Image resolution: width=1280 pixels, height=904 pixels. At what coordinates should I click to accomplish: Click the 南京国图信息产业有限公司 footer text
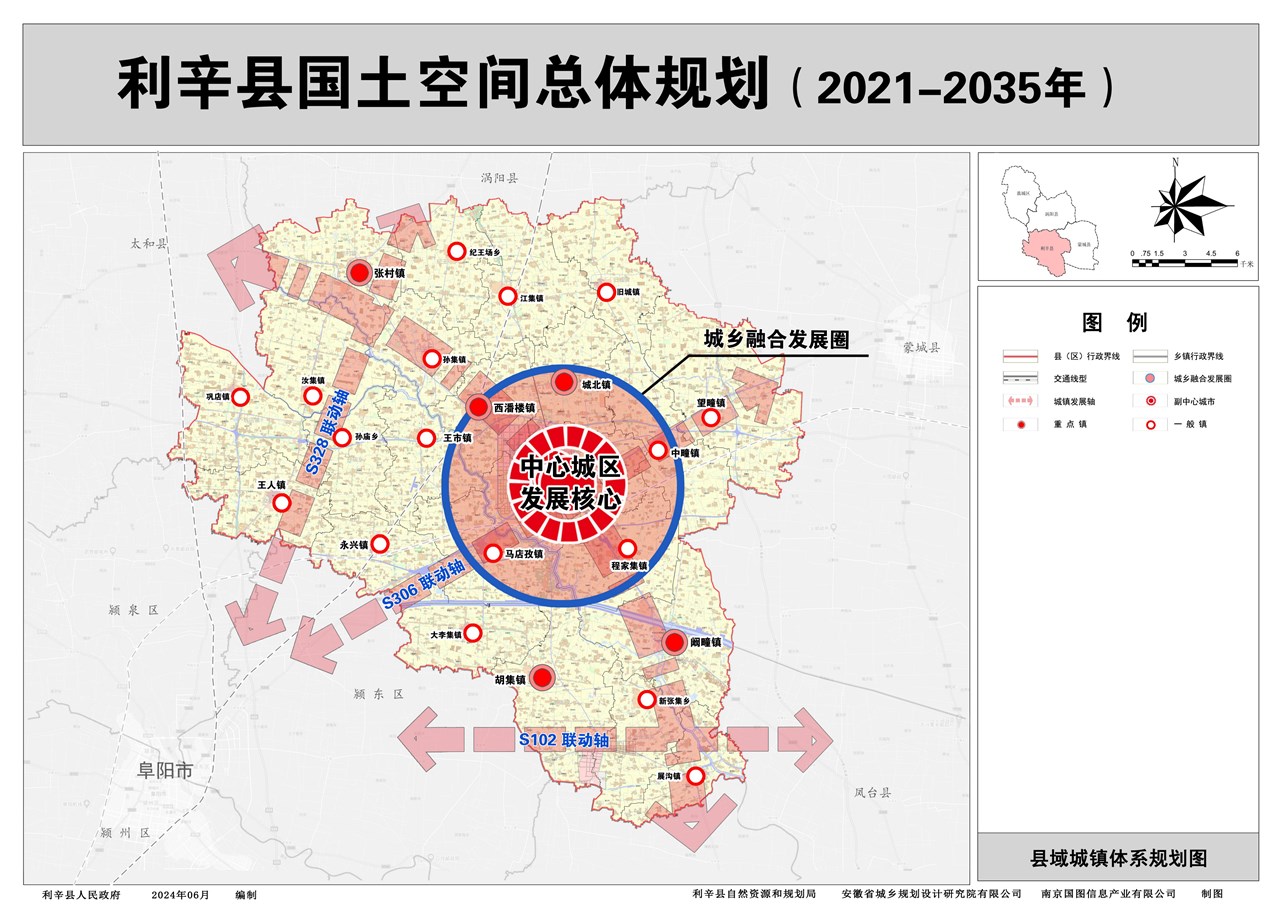click(x=1109, y=894)
